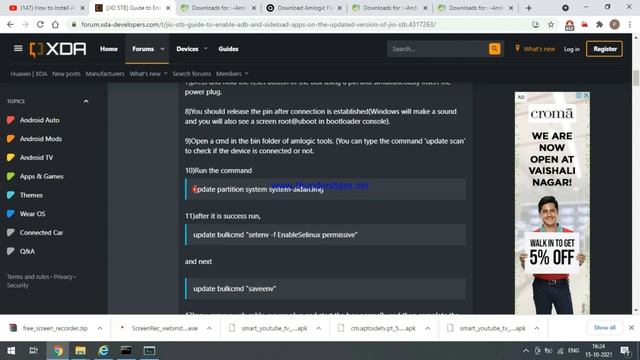Click the XDA search input field

click(437, 49)
